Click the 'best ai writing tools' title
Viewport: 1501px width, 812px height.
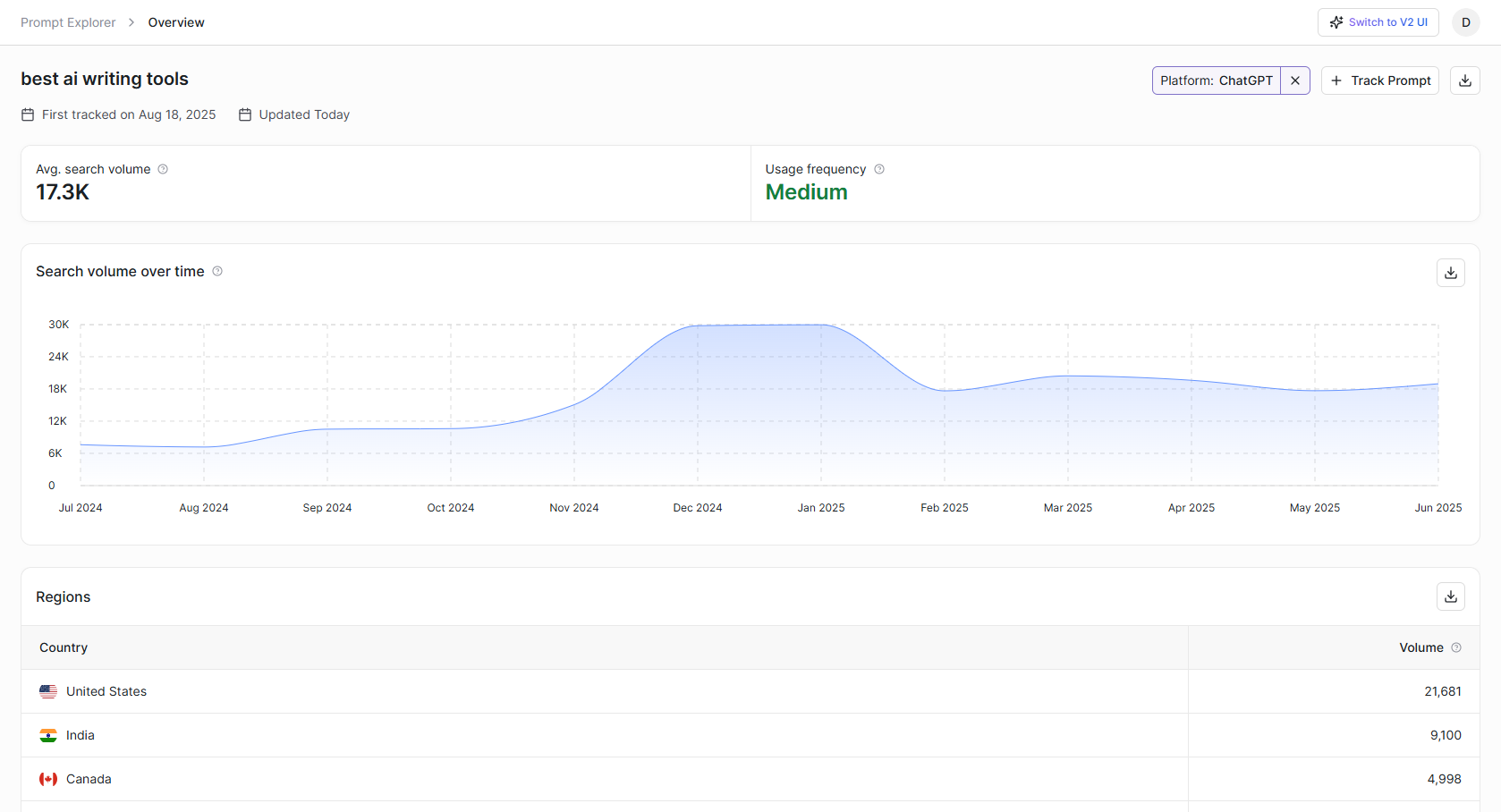pos(105,79)
